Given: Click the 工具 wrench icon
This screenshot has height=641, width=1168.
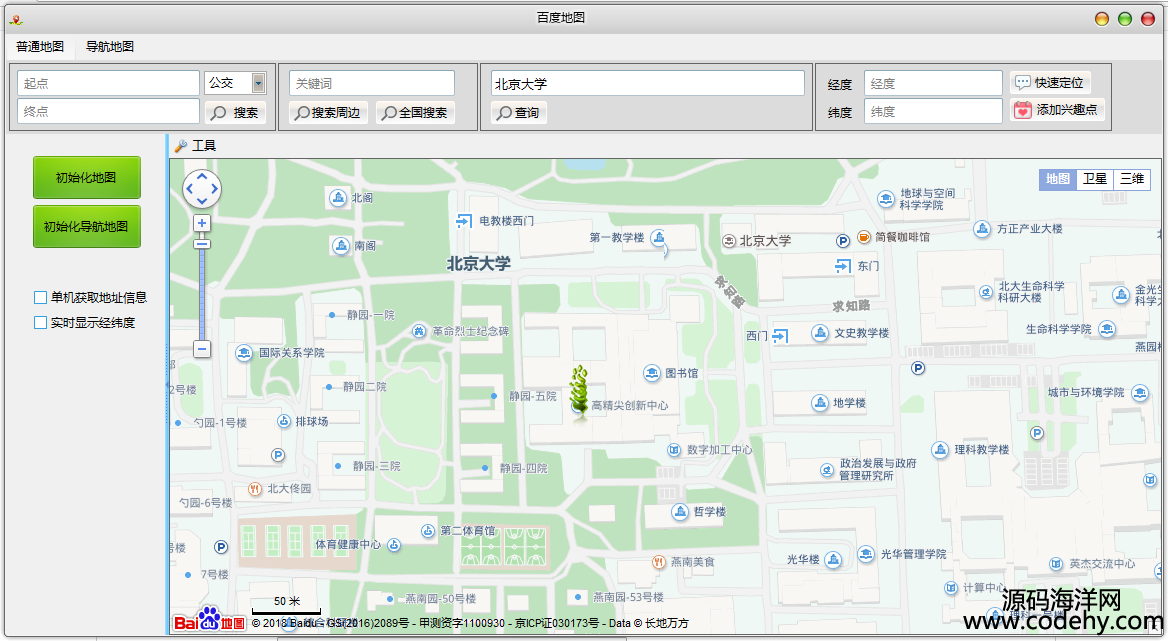Looking at the screenshot, I should coord(180,146).
